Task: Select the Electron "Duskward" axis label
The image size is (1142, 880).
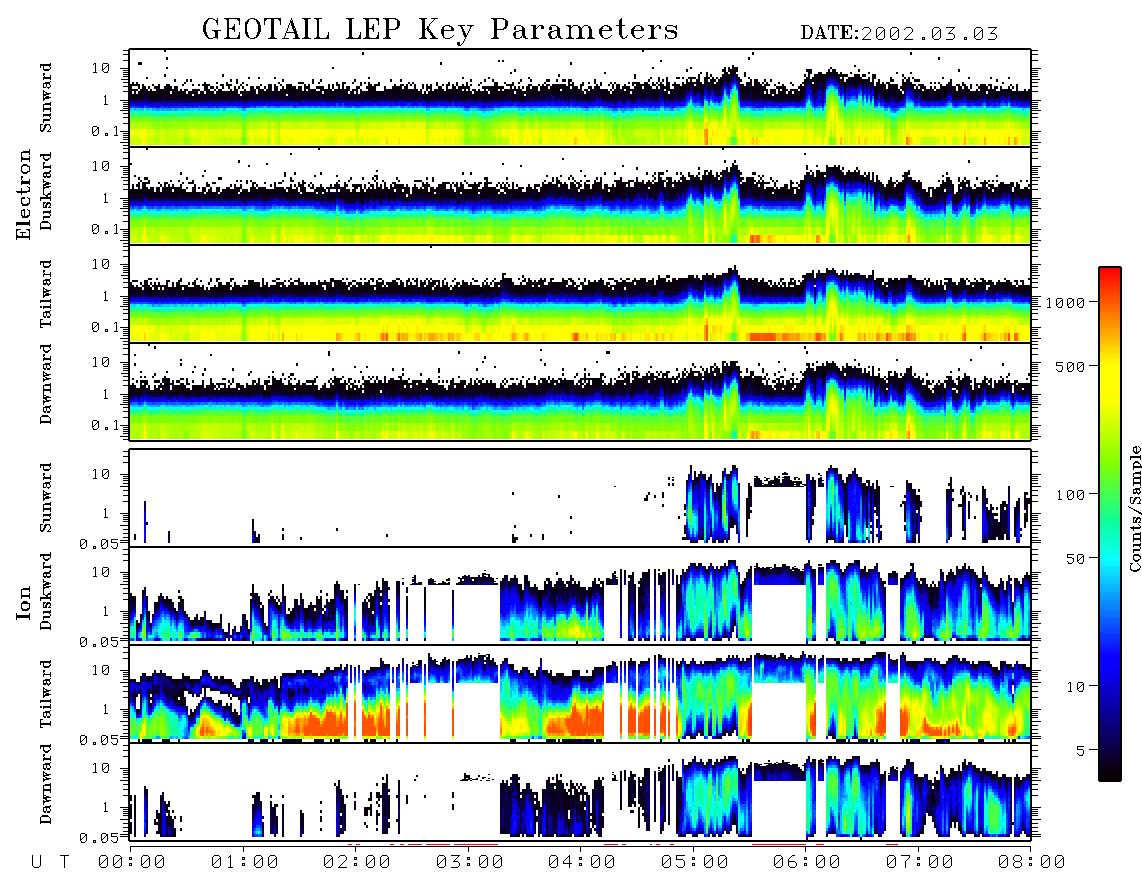Action: (46, 191)
